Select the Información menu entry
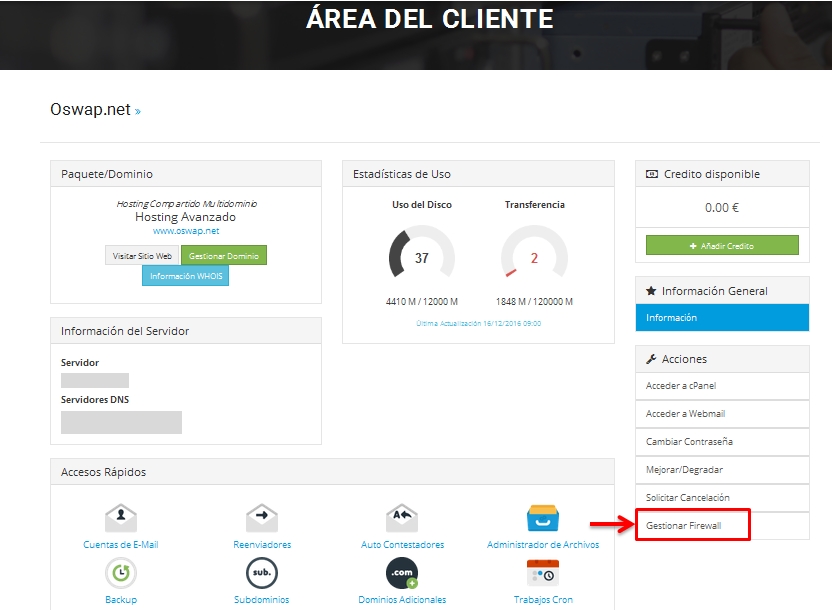 722,317
